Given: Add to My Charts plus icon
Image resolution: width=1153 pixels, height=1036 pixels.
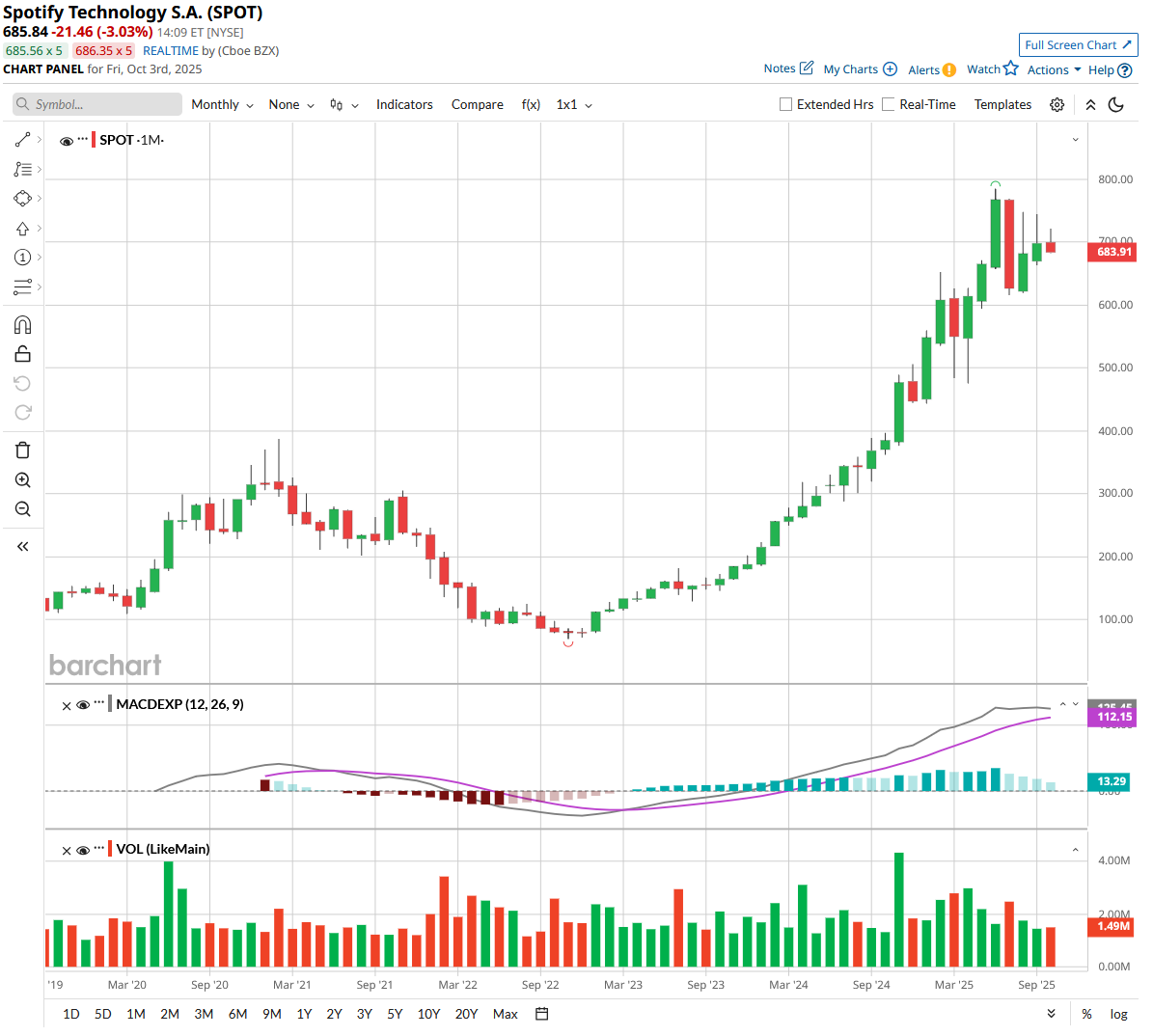Looking at the screenshot, I should click(890, 69).
